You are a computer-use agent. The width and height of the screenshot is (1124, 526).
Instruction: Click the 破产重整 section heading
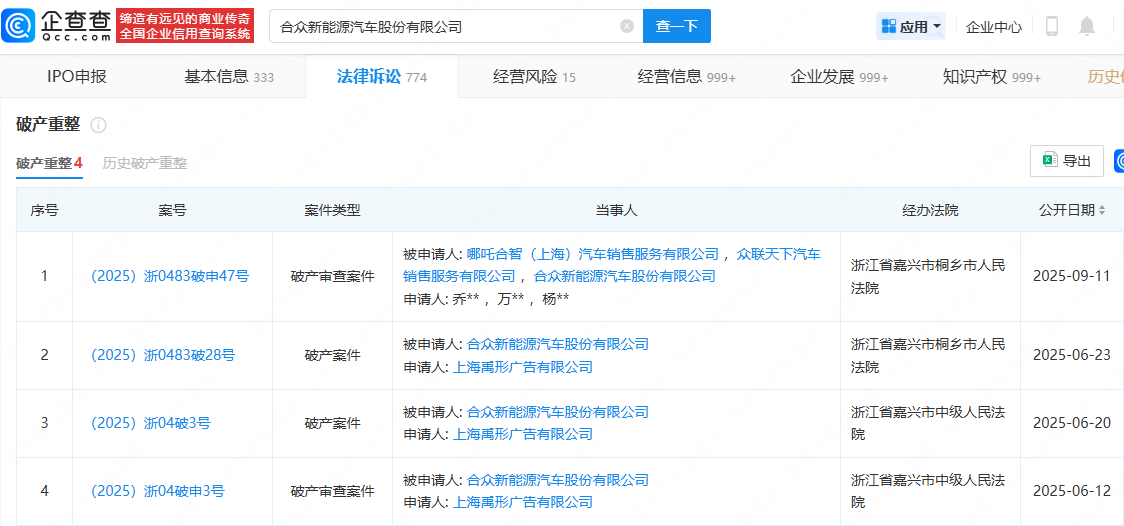pos(48,125)
